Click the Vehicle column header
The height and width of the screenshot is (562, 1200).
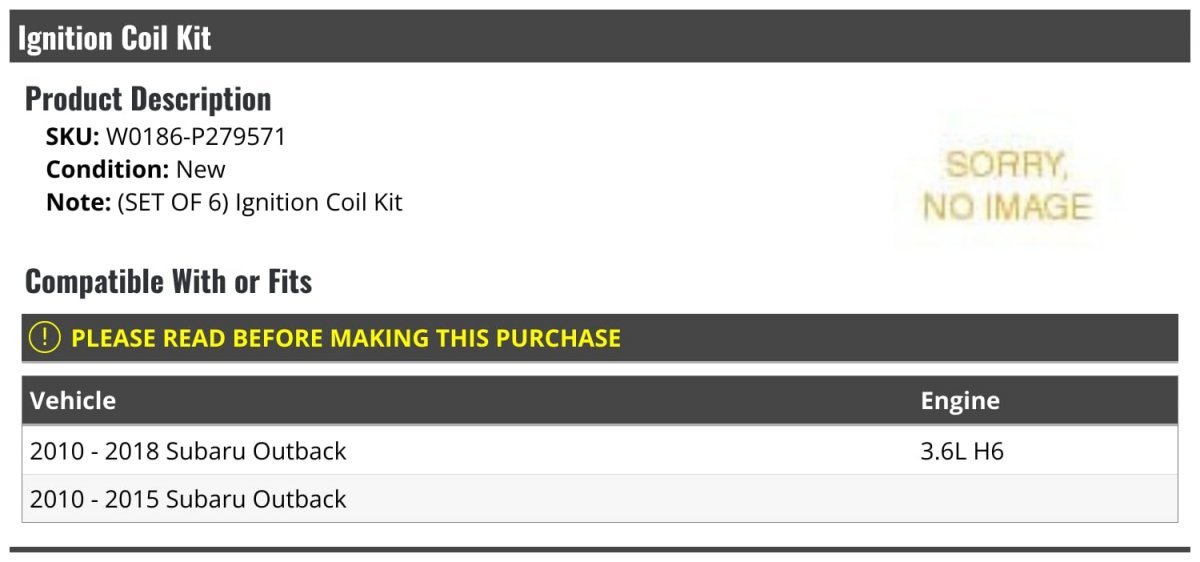coord(73,401)
